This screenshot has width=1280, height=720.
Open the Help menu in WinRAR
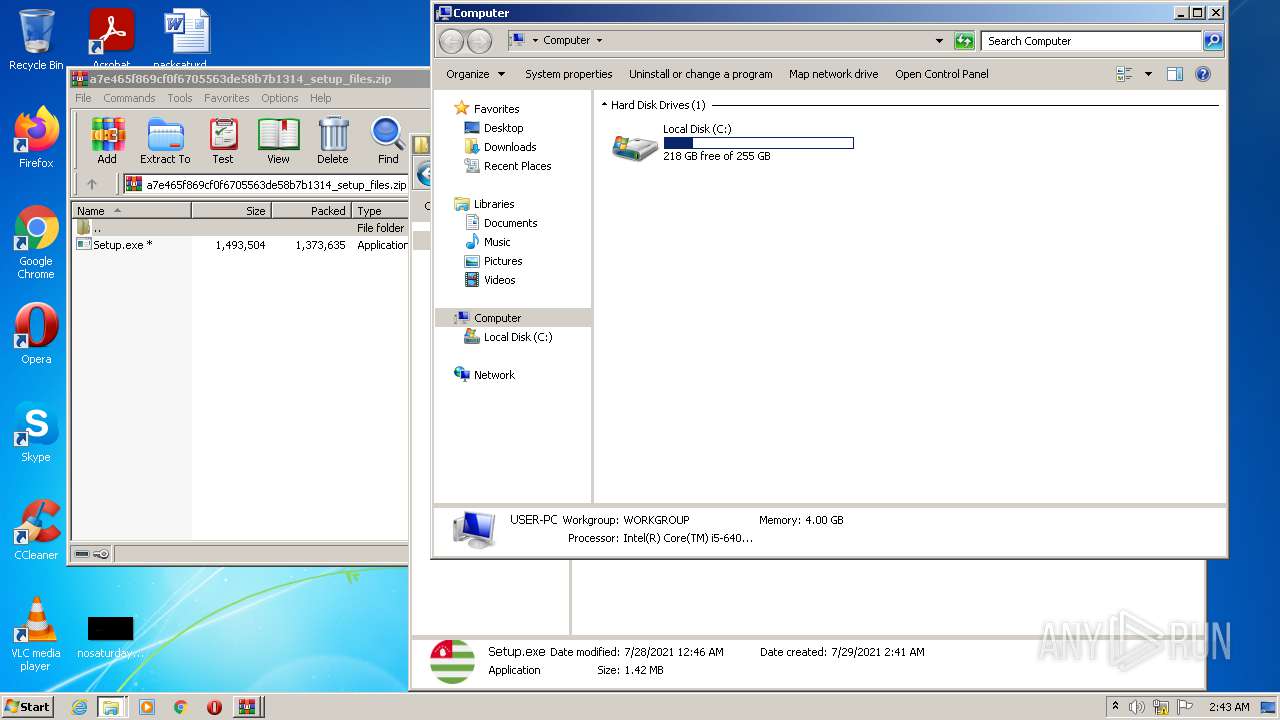(x=320, y=98)
